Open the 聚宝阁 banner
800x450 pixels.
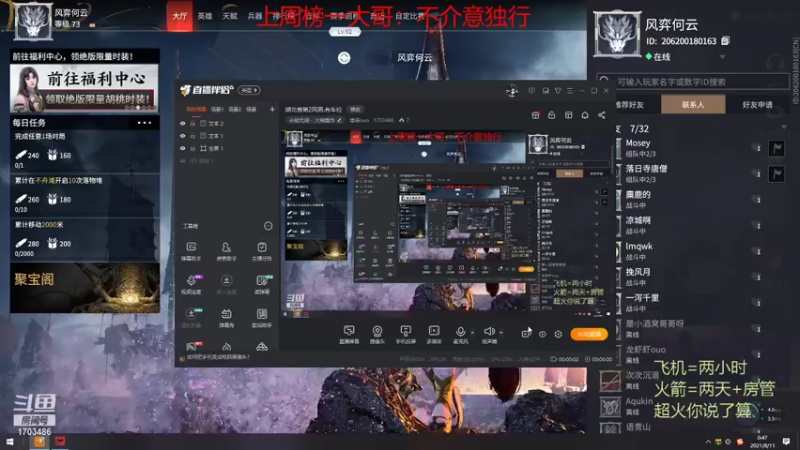(x=85, y=288)
